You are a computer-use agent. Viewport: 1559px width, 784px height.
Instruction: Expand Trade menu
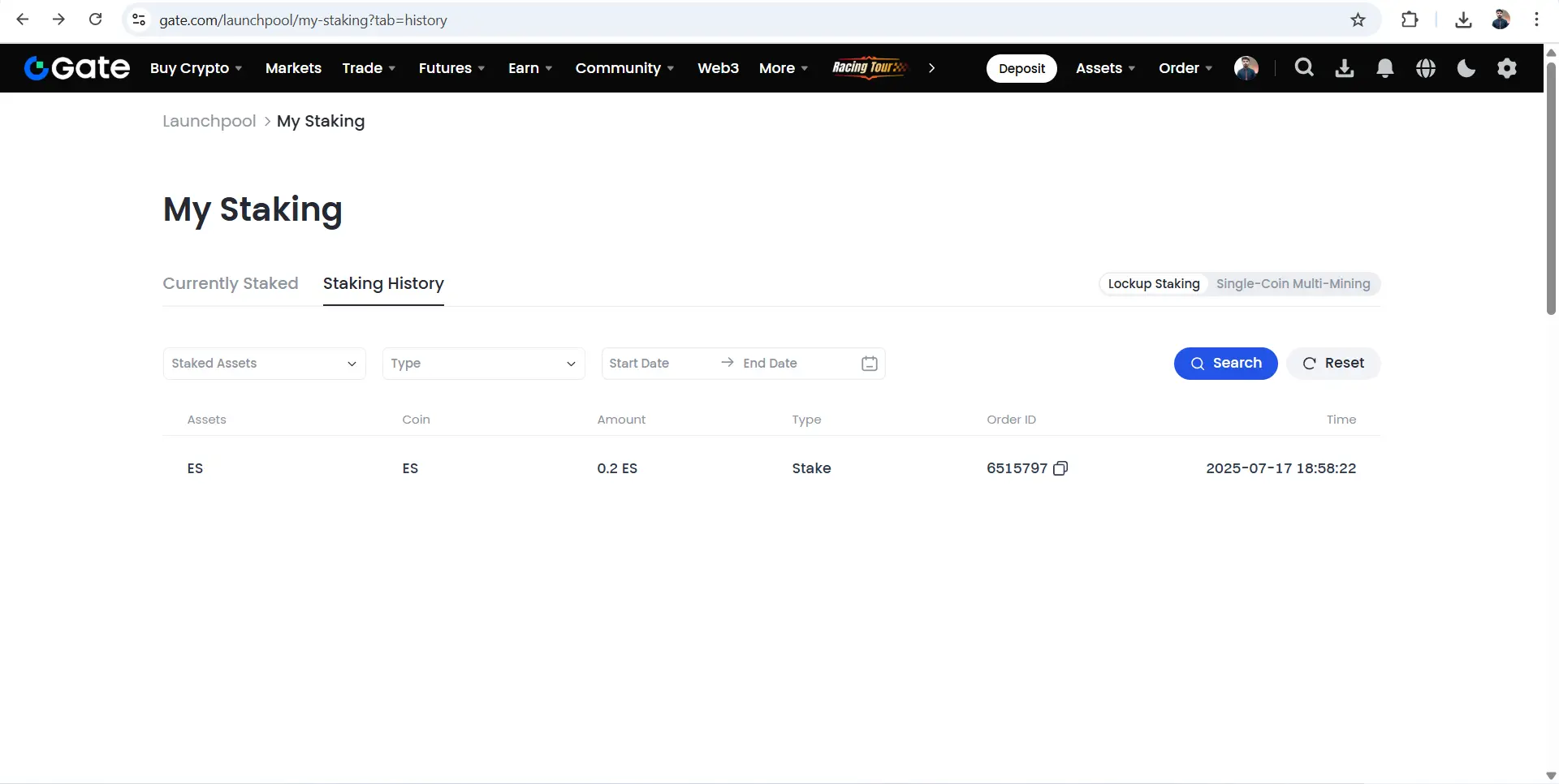click(369, 68)
